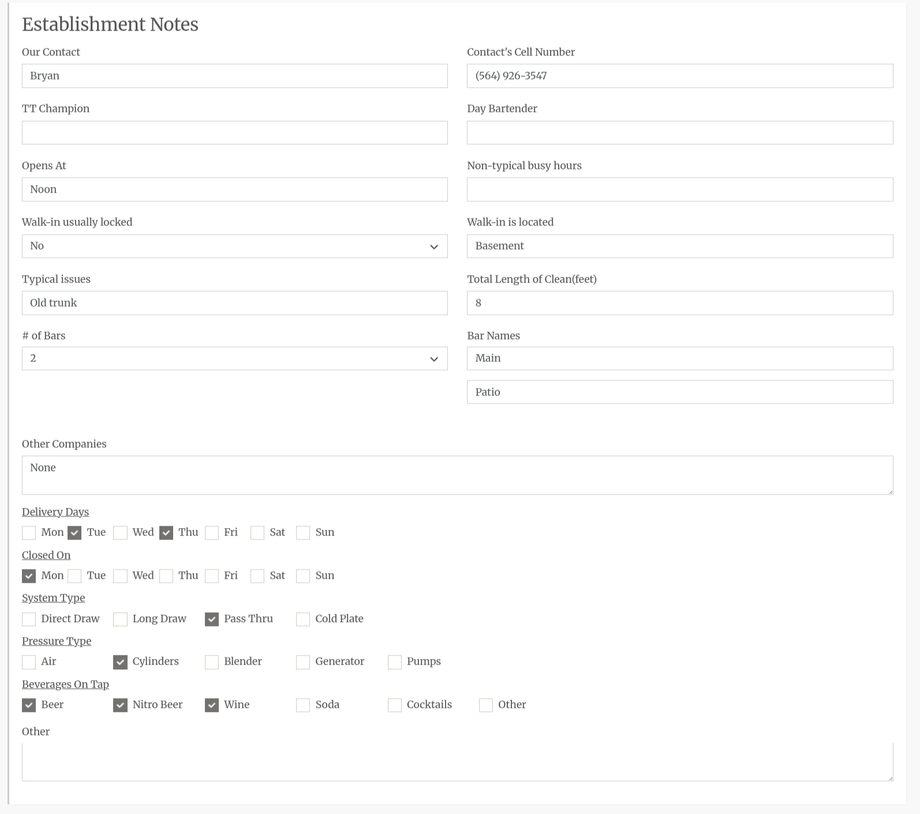Toggle the Cylinders pressure type

(x=120, y=662)
